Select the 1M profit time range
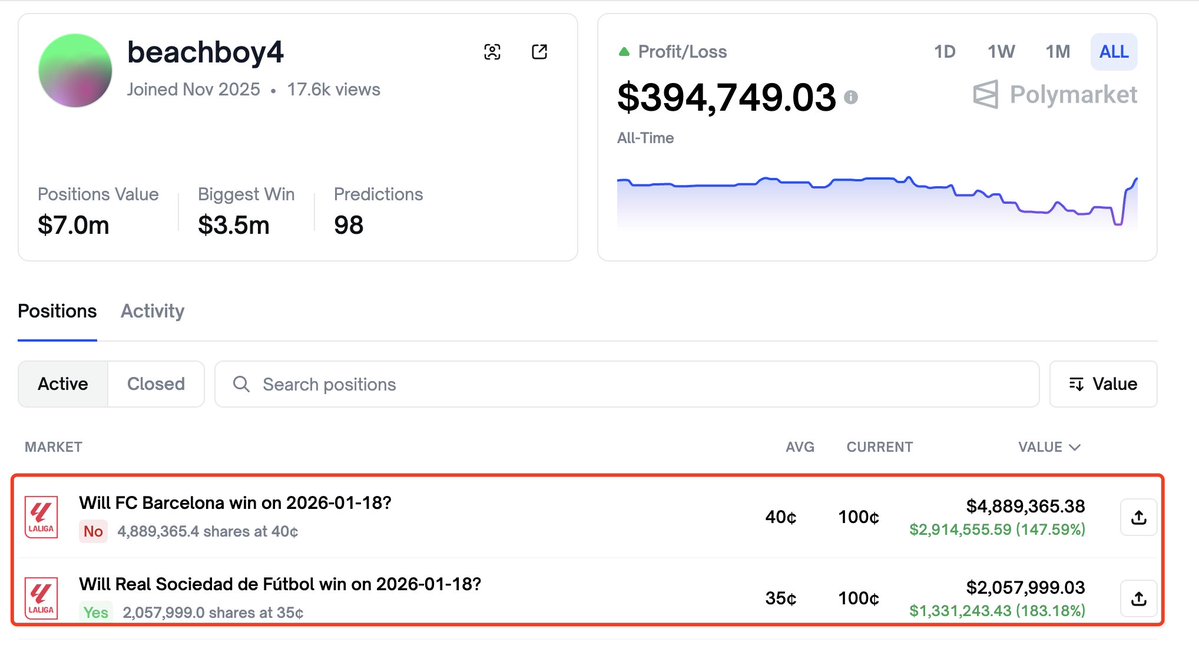This screenshot has width=1199, height=655. [1057, 52]
